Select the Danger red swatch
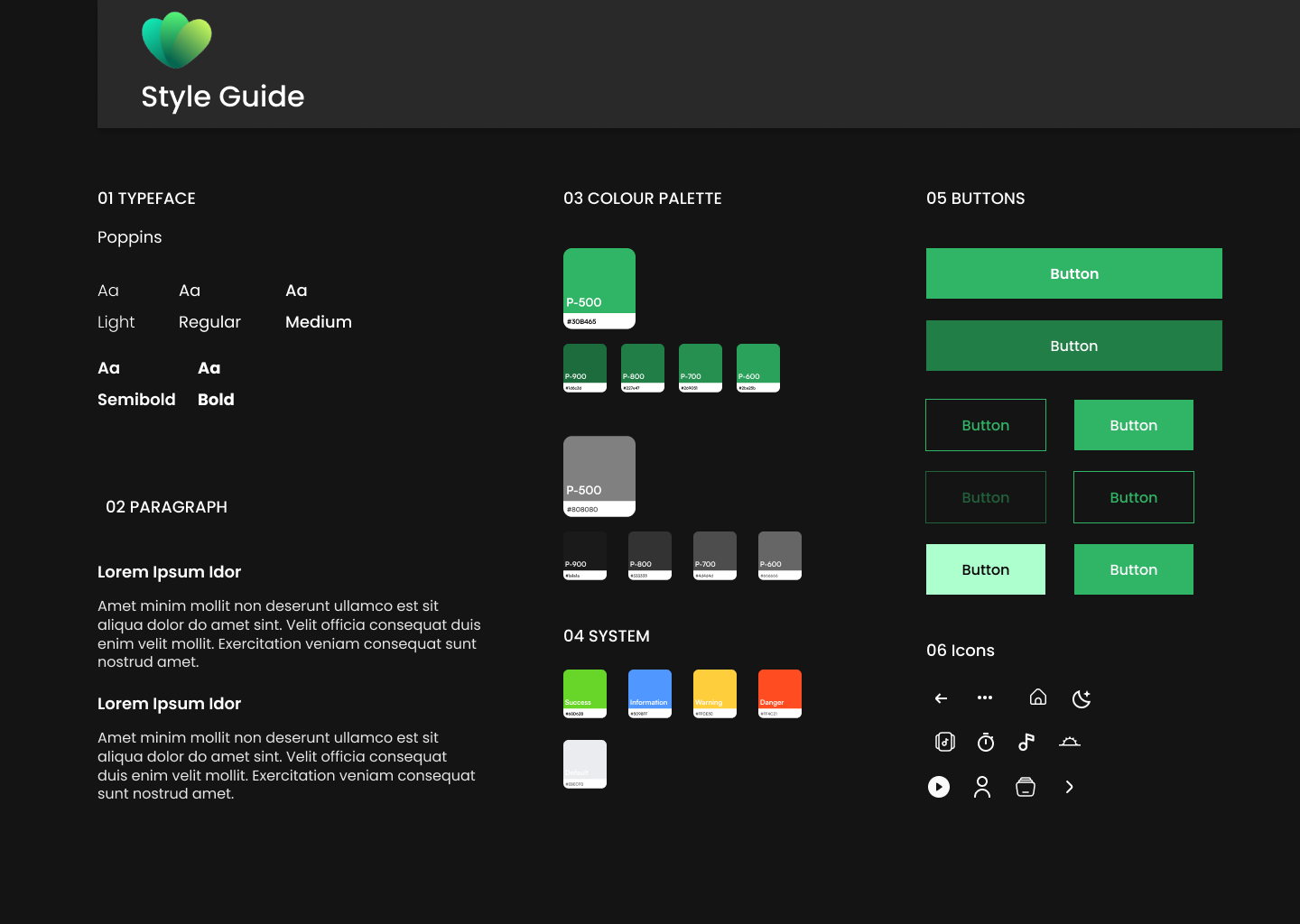Image resolution: width=1300 pixels, height=924 pixels. click(x=780, y=694)
